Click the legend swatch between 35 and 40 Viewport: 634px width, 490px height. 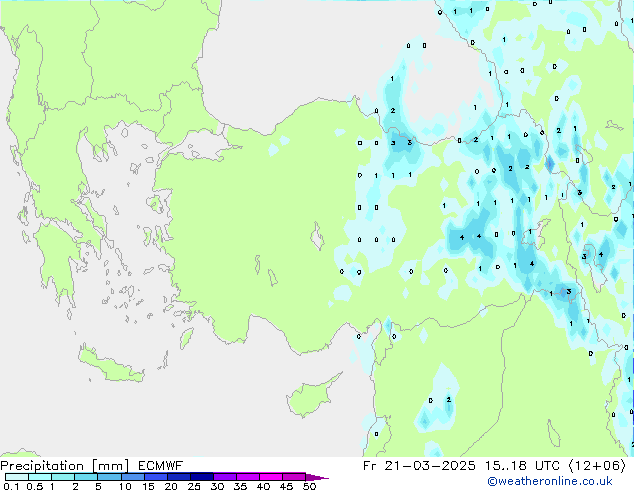(247, 477)
